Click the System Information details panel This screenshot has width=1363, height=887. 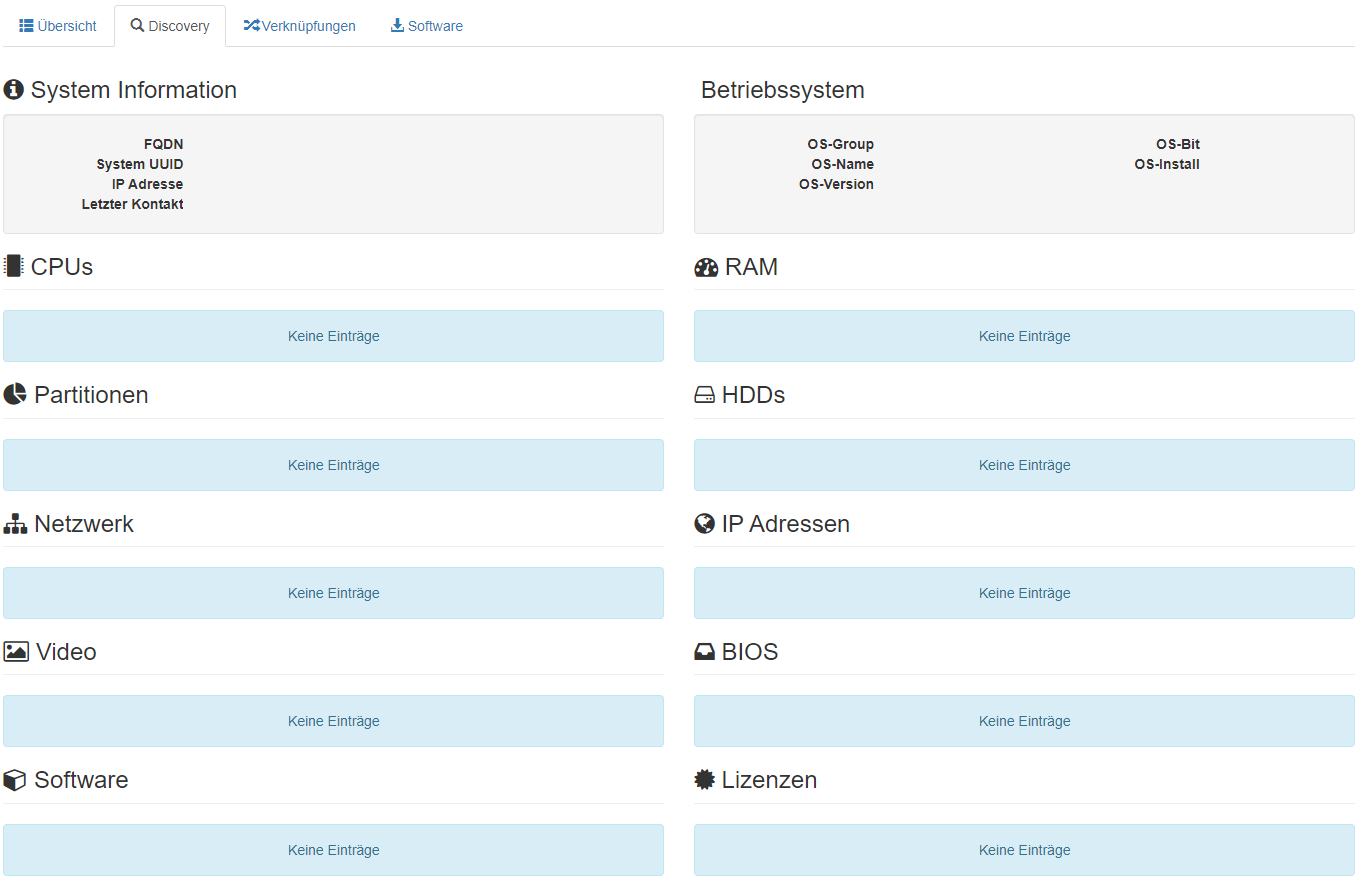333,174
